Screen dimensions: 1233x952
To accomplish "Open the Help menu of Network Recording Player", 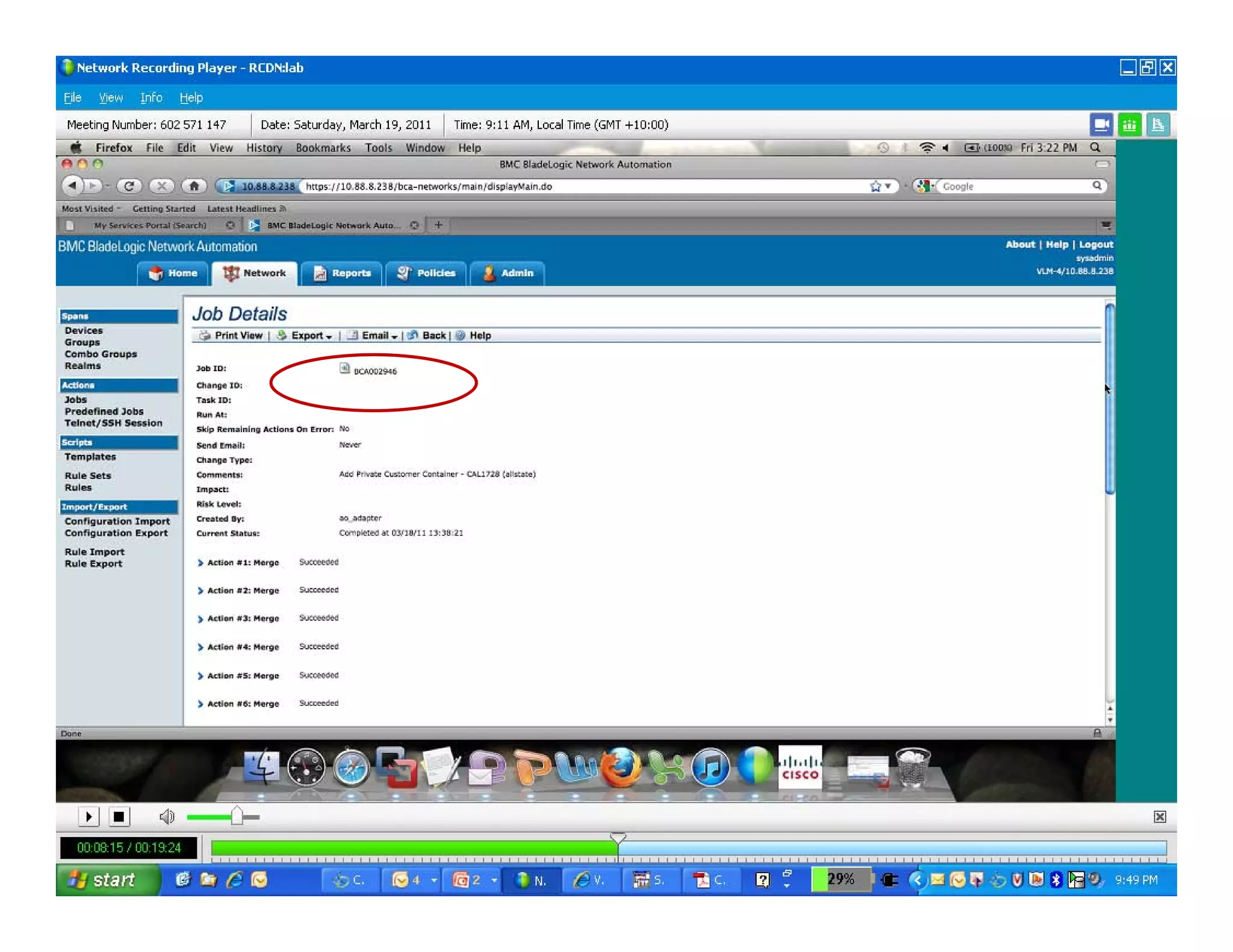I will (x=191, y=97).
